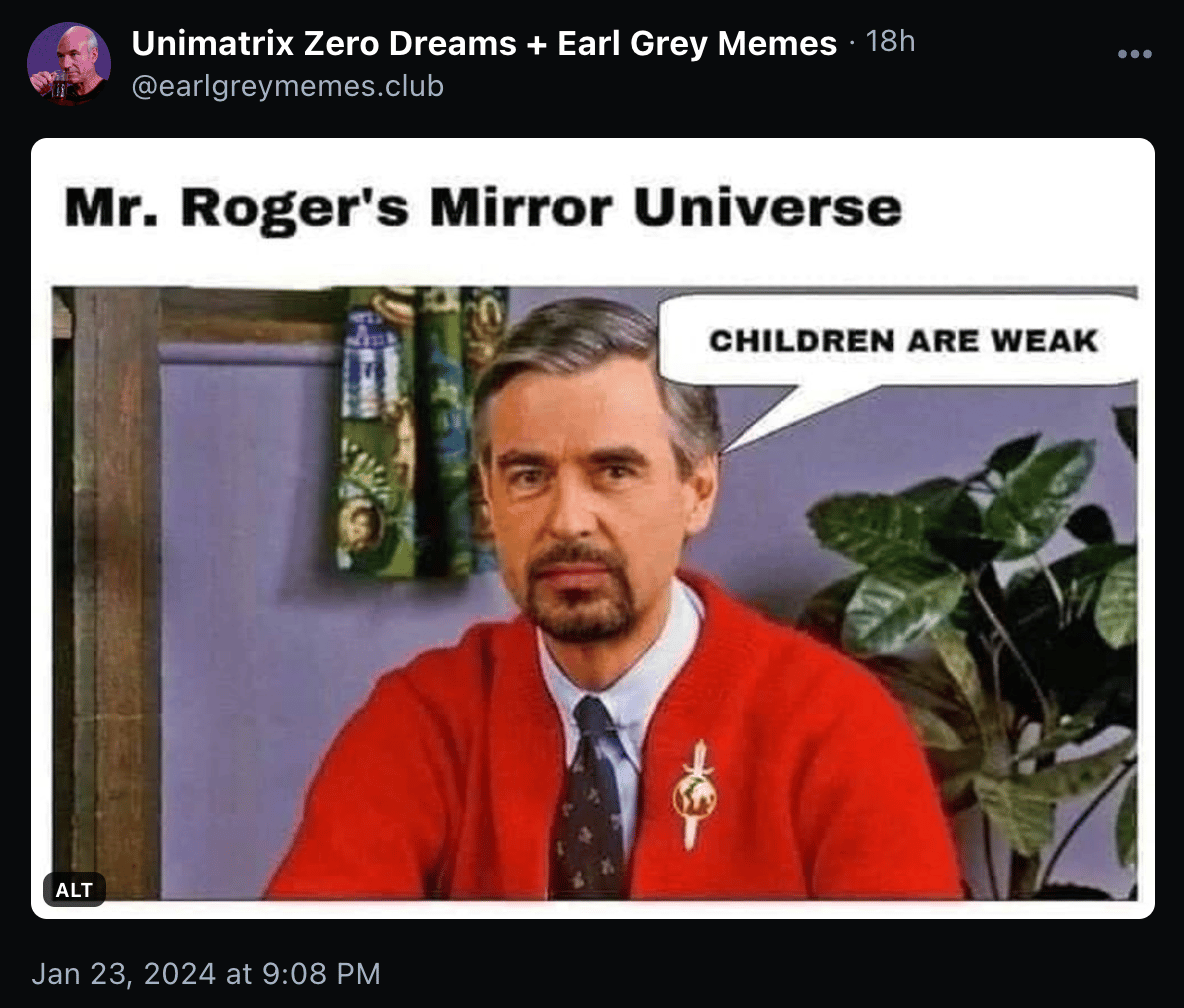Click the empty dark area beside the date

click(778, 973)
